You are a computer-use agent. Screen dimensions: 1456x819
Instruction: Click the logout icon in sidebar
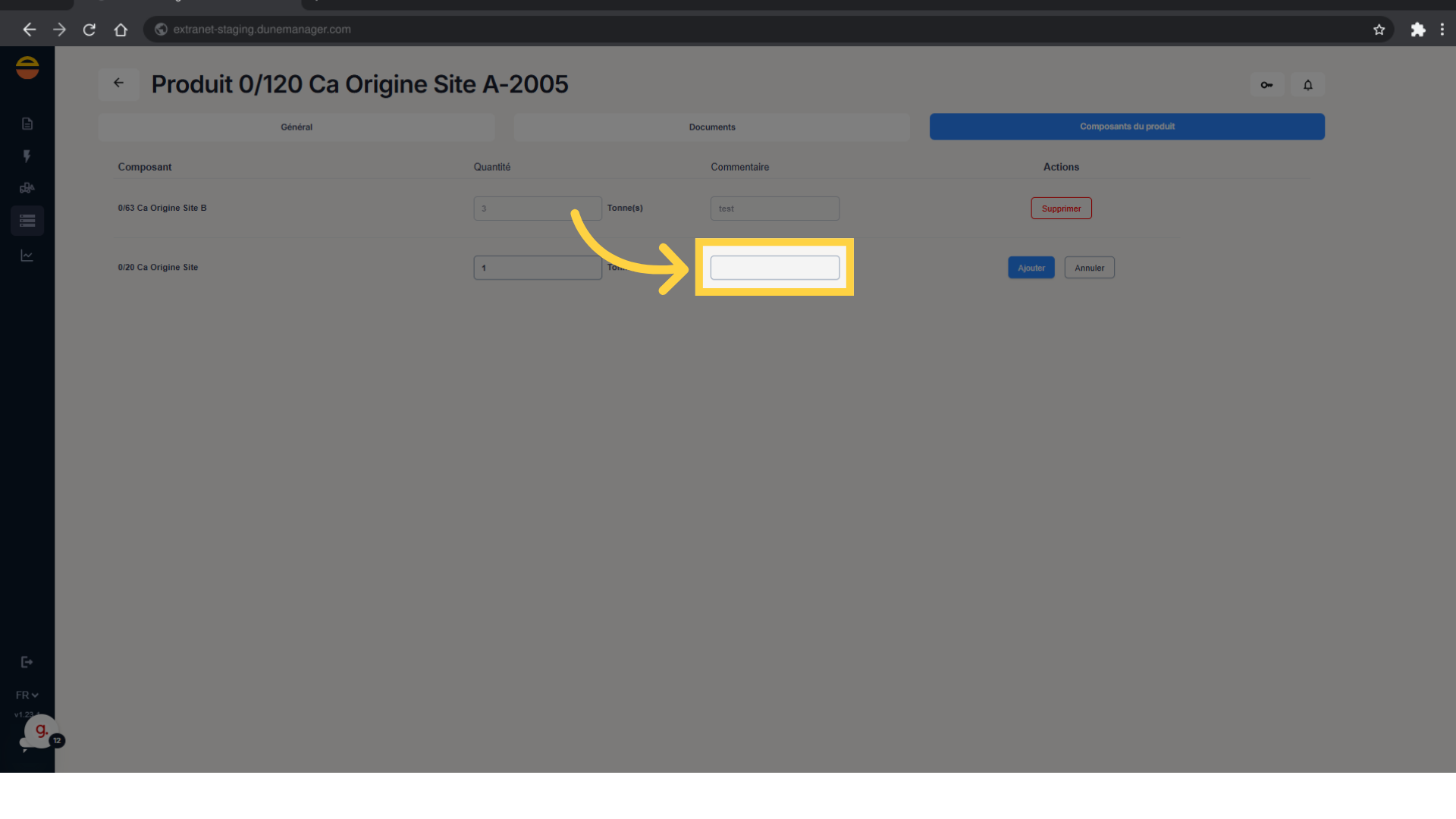point(27,662)
